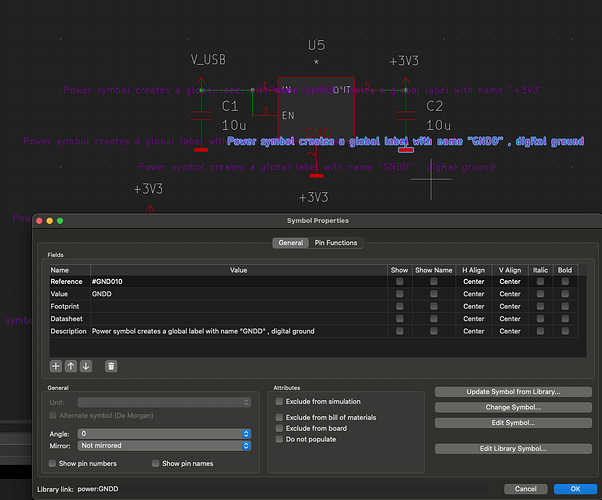This screenshot has height=500, width=602.
Task: Toggle Bold for Reference row
Action: pos(565,281)
